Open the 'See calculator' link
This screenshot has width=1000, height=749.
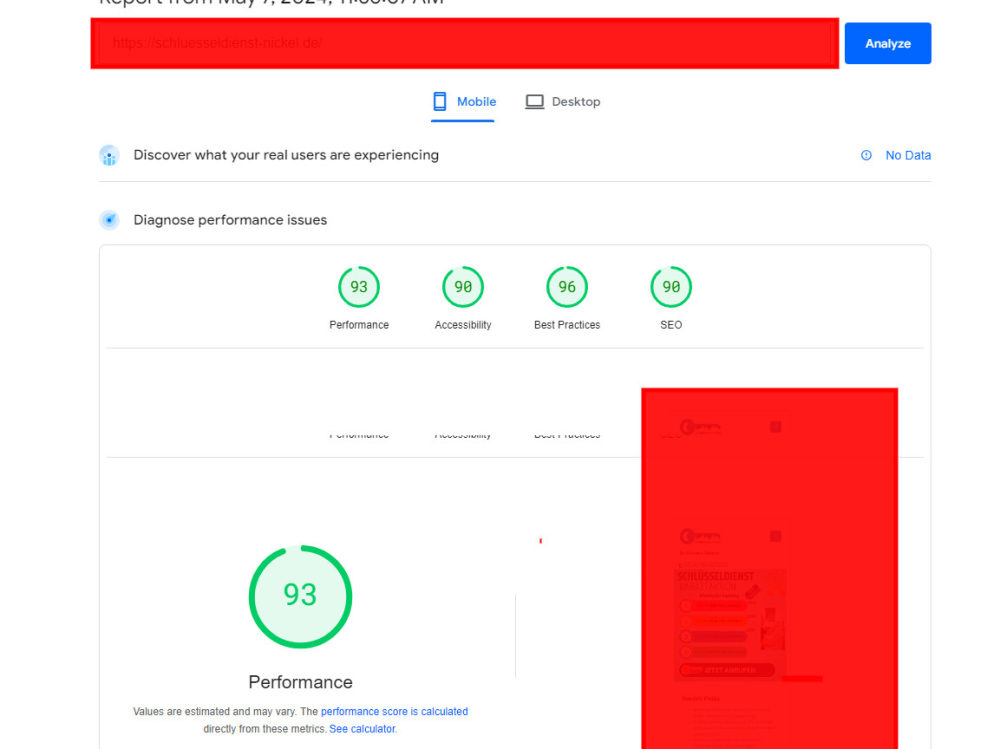pyautogui.click(x=362, y=729)
